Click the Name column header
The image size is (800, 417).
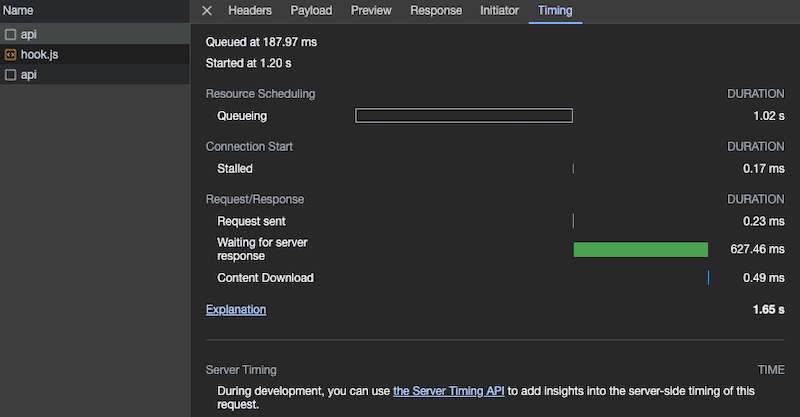(x=19, y=11)
